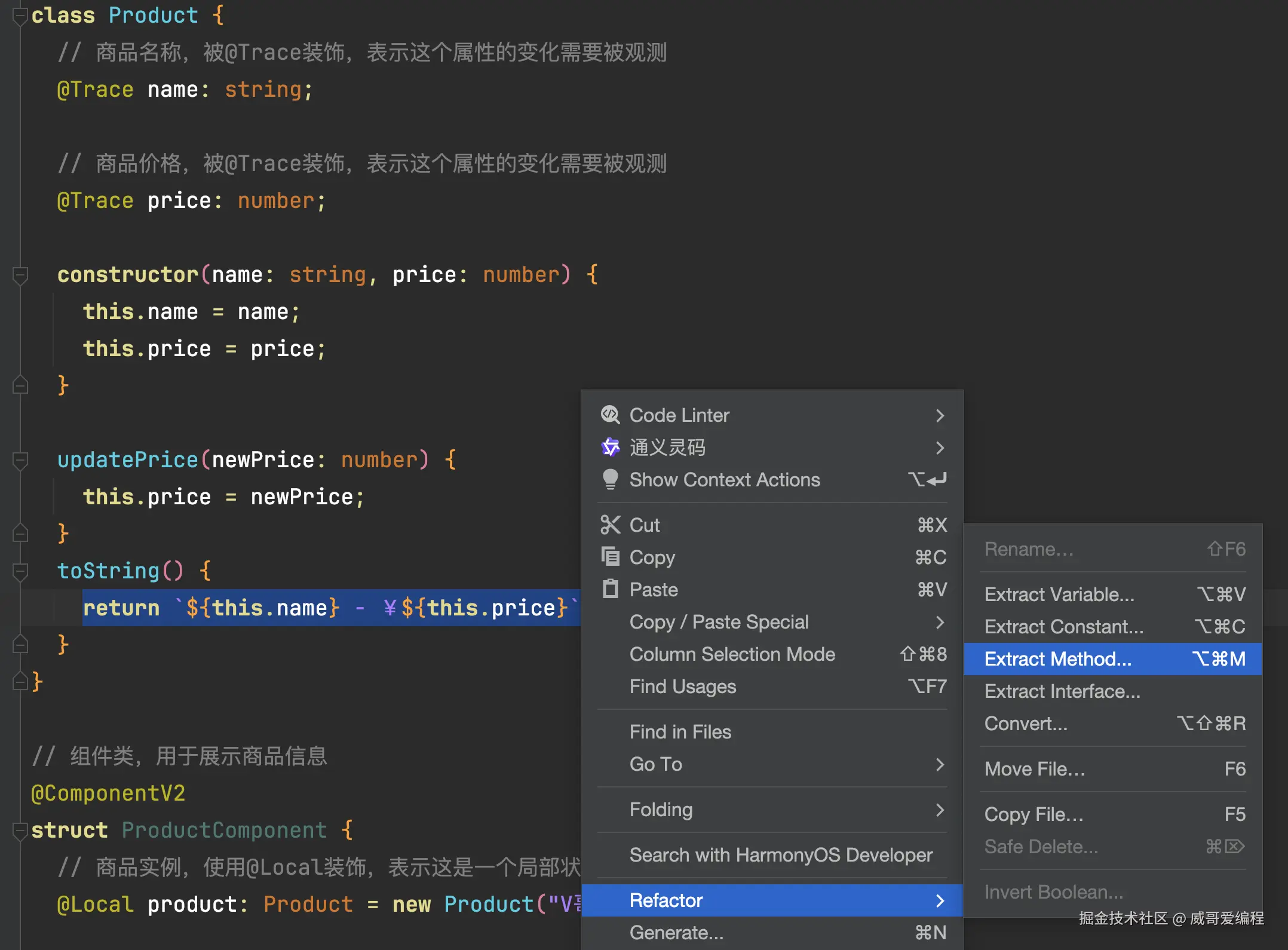Click the Copy icon in context menu

610,557
